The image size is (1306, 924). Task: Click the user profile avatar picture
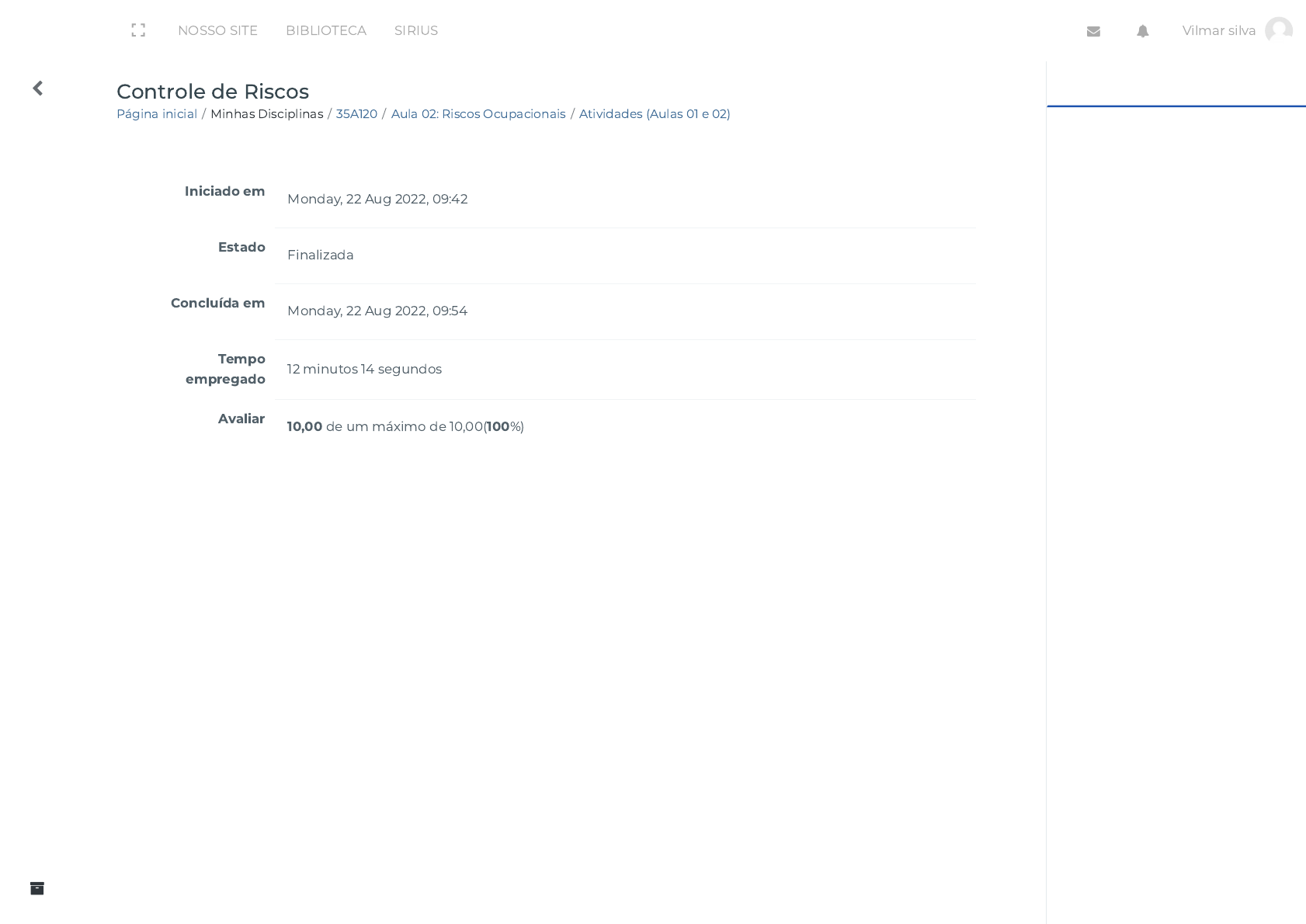point(1278,30)
